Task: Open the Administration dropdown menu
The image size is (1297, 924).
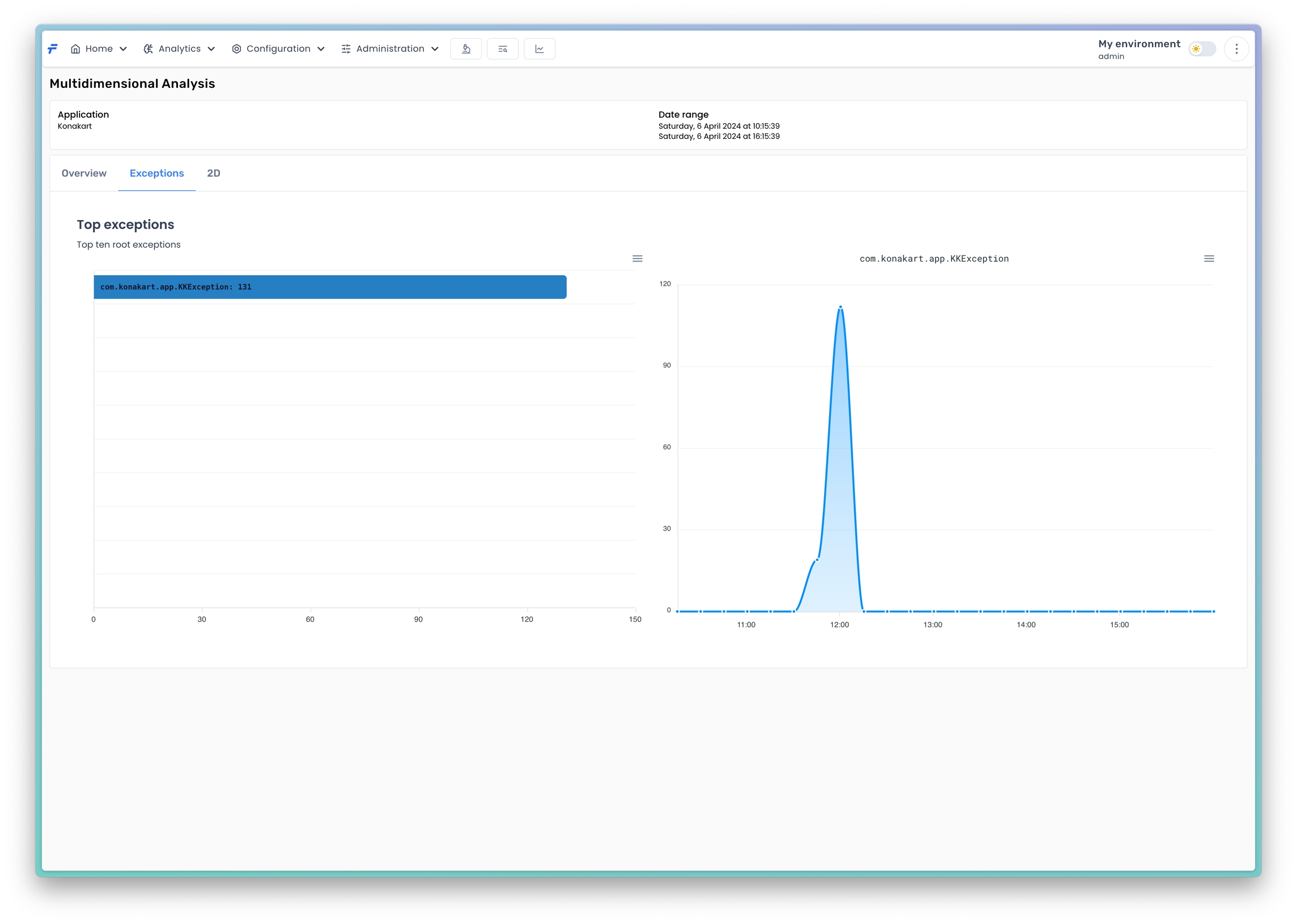Action: [435, 49]
